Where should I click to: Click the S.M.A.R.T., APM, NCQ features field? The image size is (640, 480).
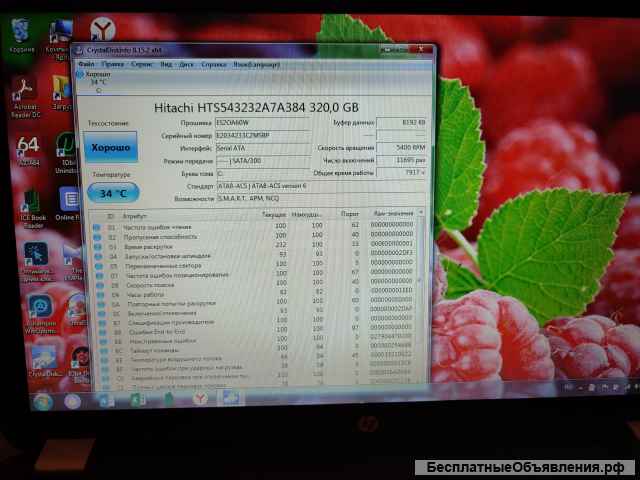click(322, 198)
